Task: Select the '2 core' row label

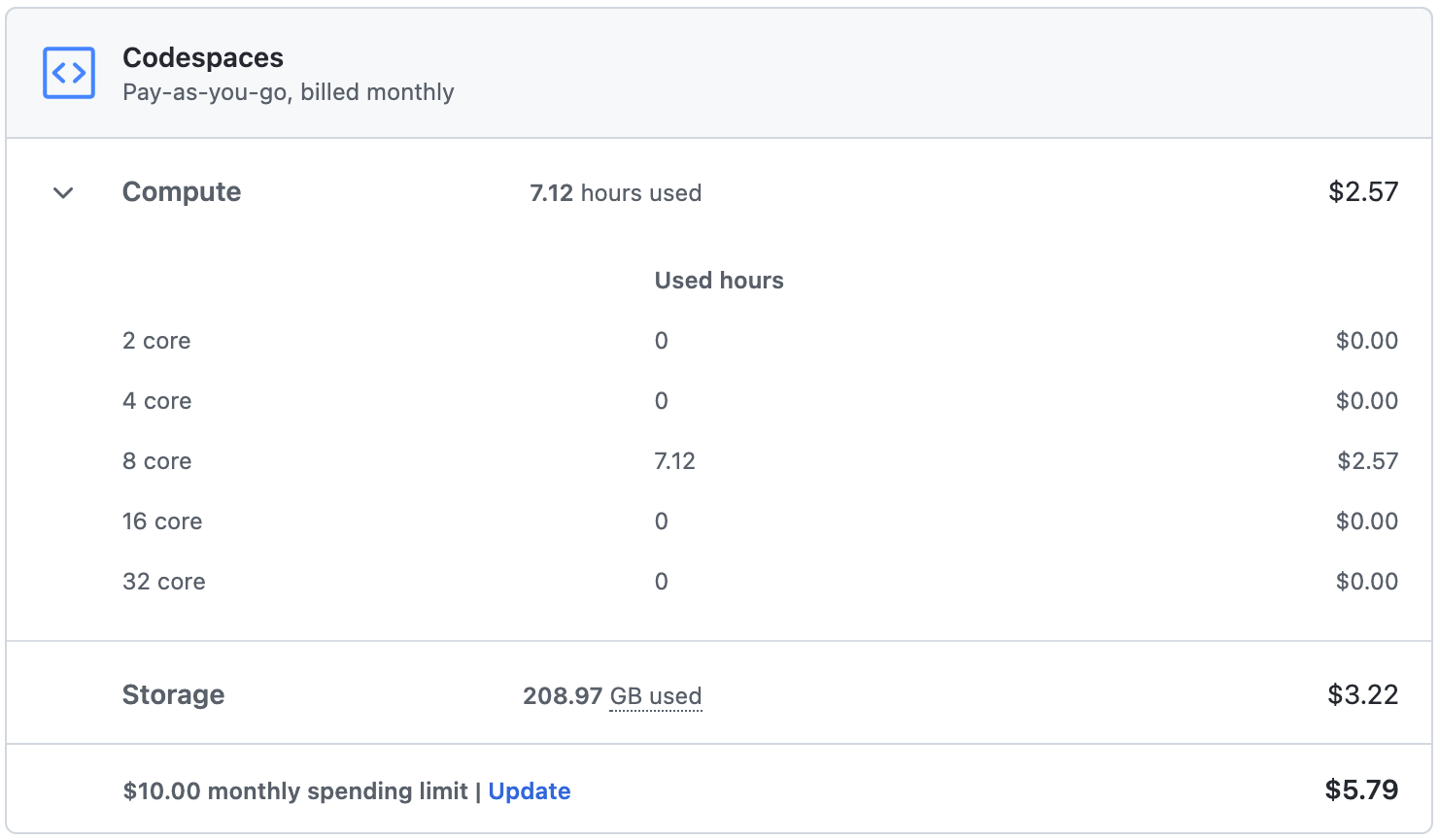Action: [x=156, y=341]
